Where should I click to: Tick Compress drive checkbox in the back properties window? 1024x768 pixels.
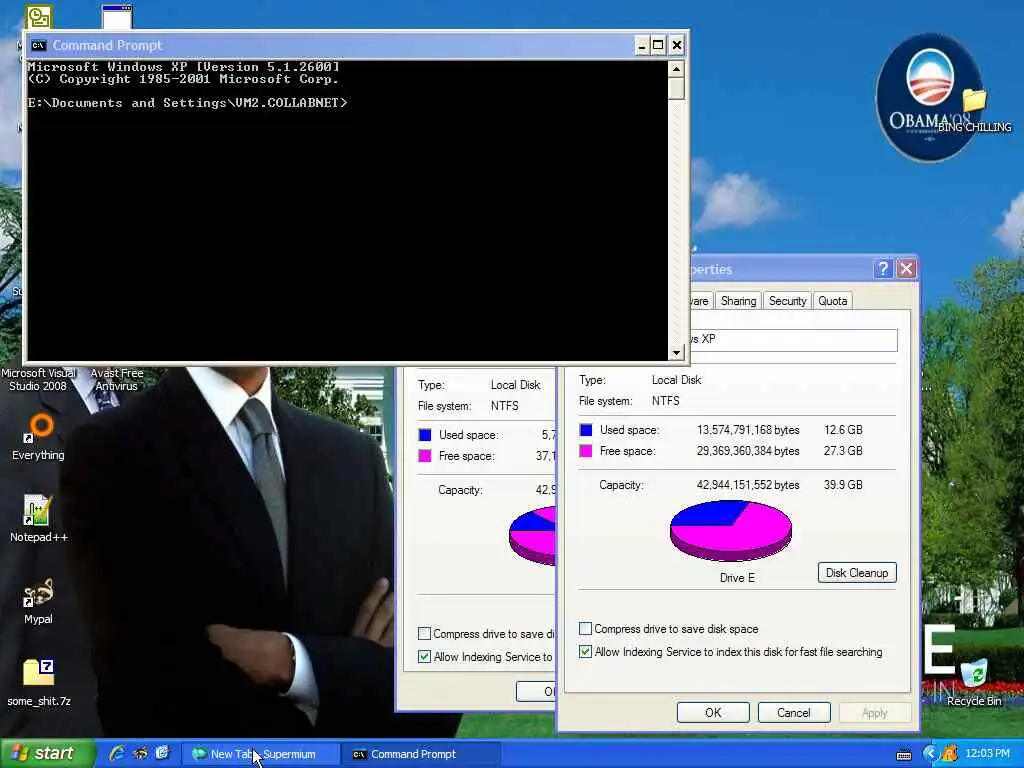tap(424, 633)
